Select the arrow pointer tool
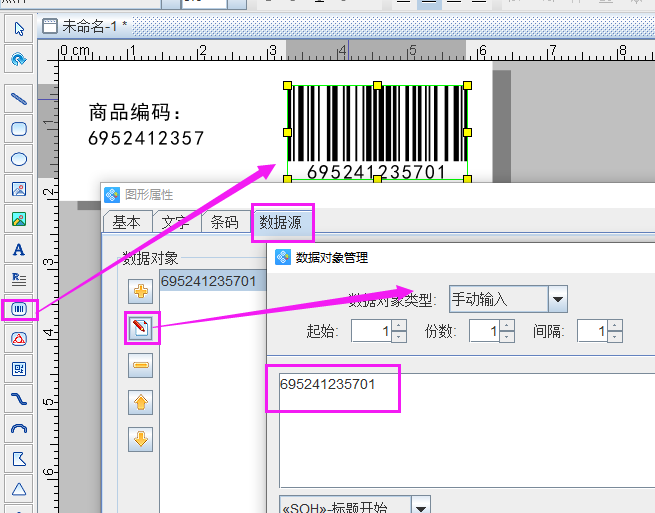655x513 pixels. 19,28
